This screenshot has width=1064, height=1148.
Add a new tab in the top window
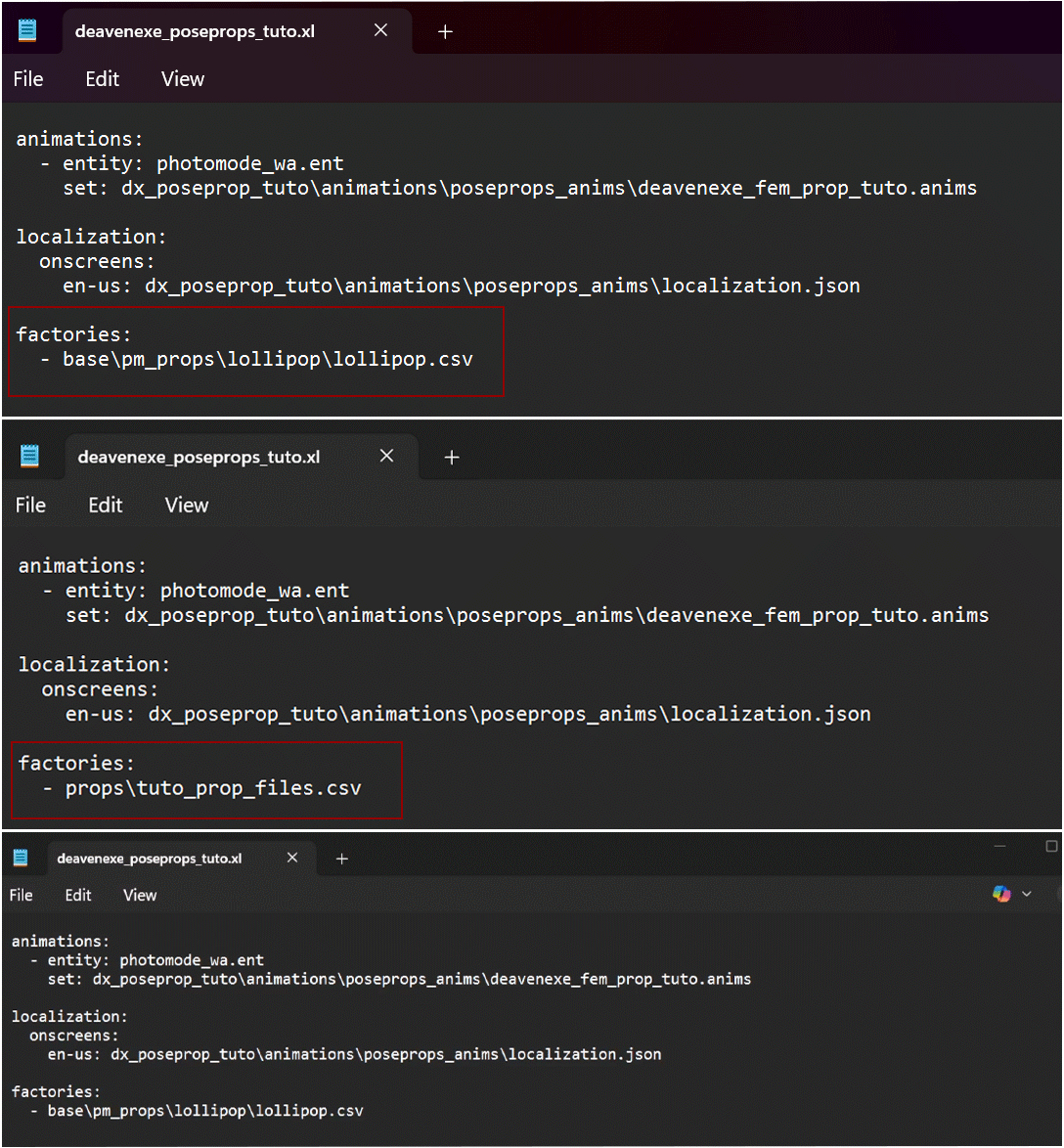point(445,31)
